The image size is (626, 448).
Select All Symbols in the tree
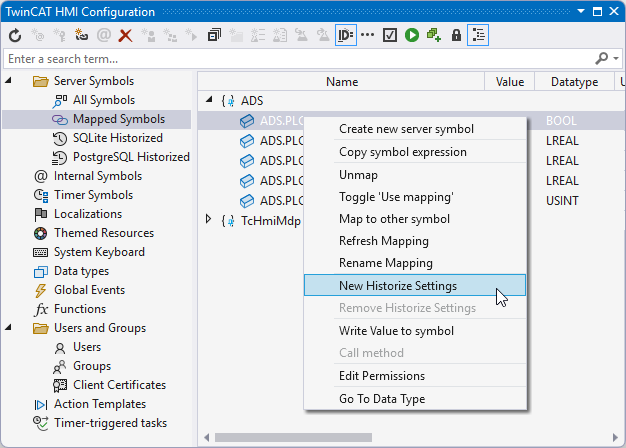pyautogui.click(x=104, y=100)
